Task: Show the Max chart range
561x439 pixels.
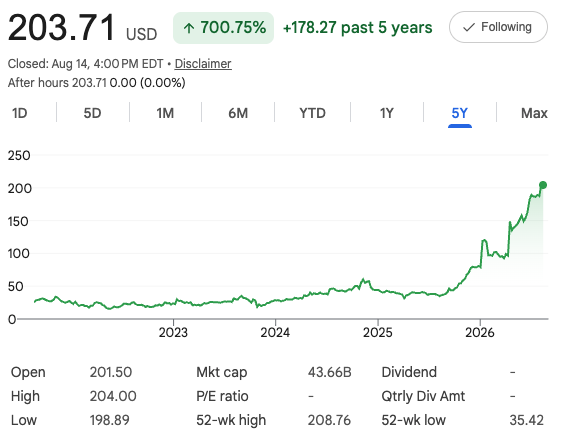Action: (534, 113)
